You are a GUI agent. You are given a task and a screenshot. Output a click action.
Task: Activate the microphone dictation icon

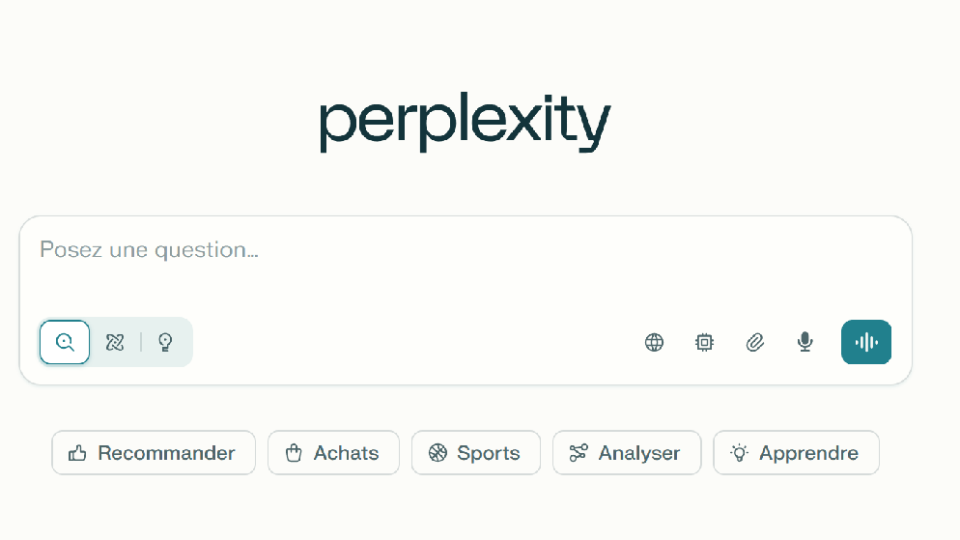coord(805,342)
